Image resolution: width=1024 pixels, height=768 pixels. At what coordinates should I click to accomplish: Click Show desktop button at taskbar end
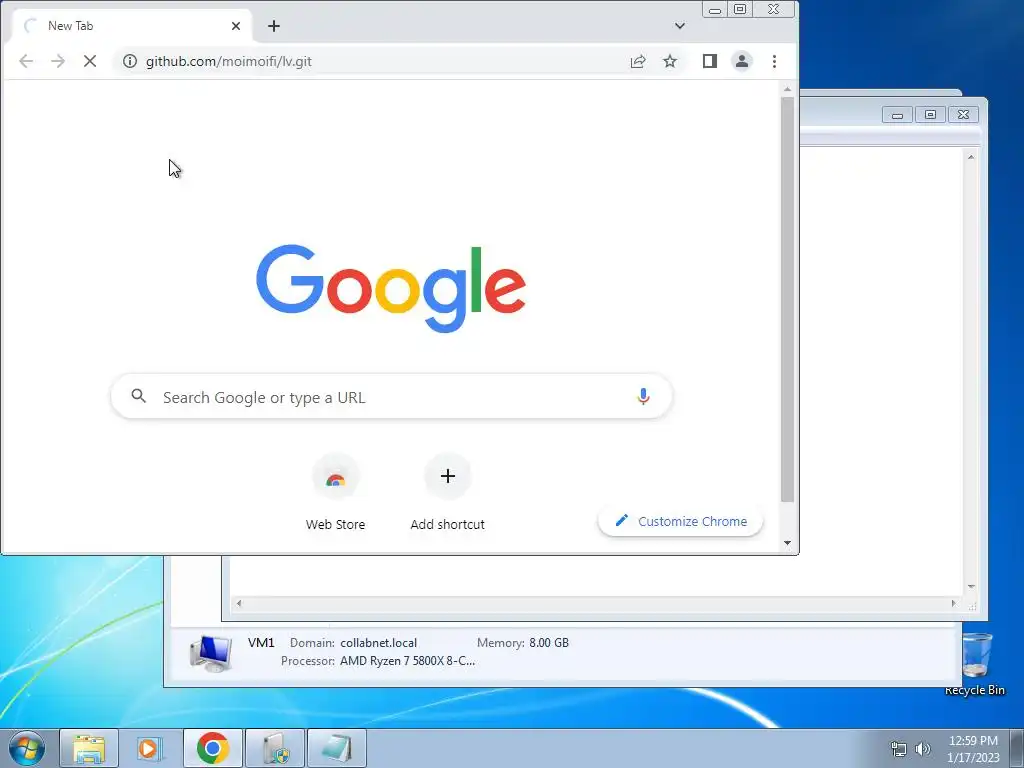coord(1017,749)
